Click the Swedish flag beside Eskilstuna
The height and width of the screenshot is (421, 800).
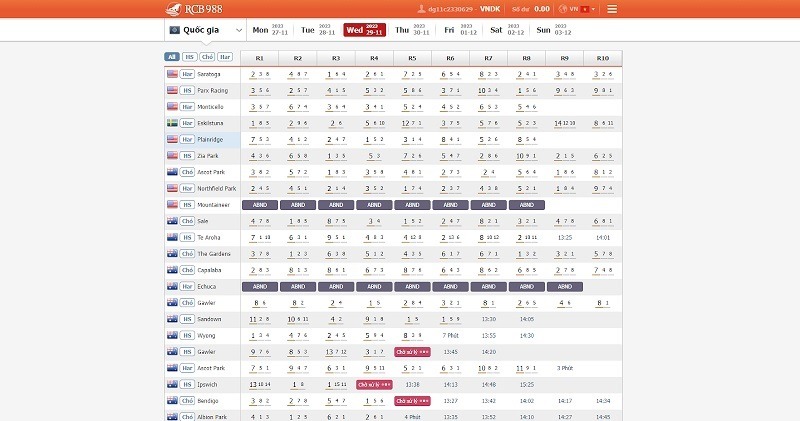(172, 123)
